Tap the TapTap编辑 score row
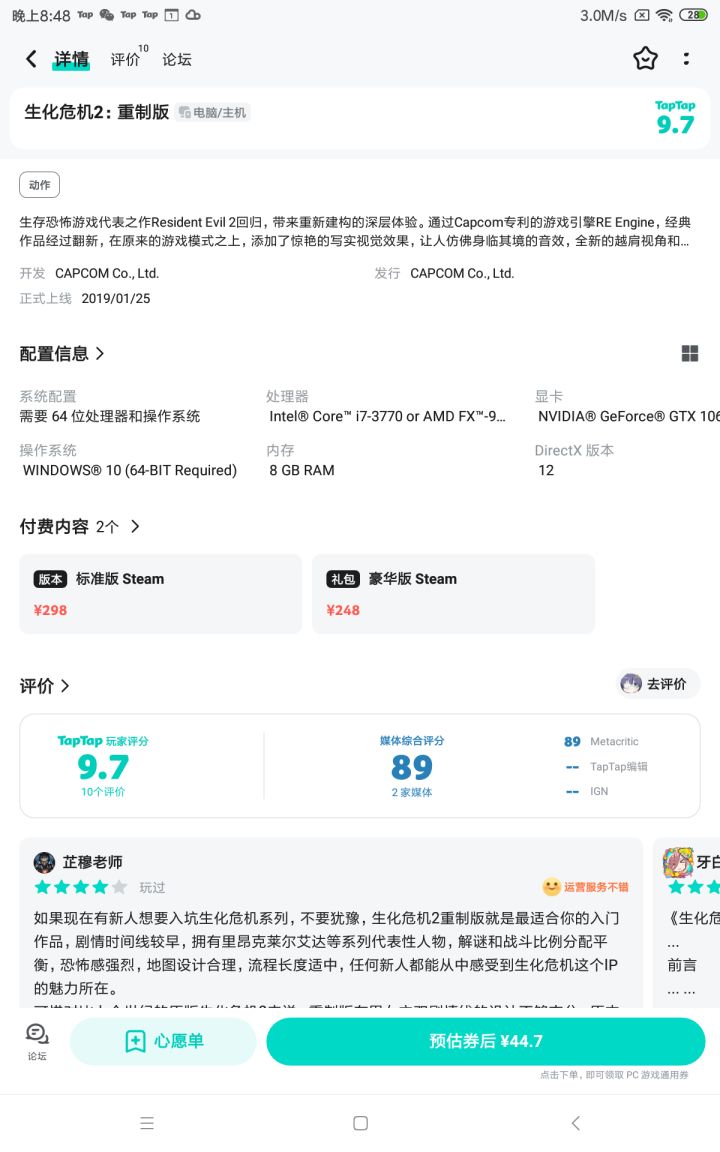The image size is (720, 1152). click(x=607, y=766)
